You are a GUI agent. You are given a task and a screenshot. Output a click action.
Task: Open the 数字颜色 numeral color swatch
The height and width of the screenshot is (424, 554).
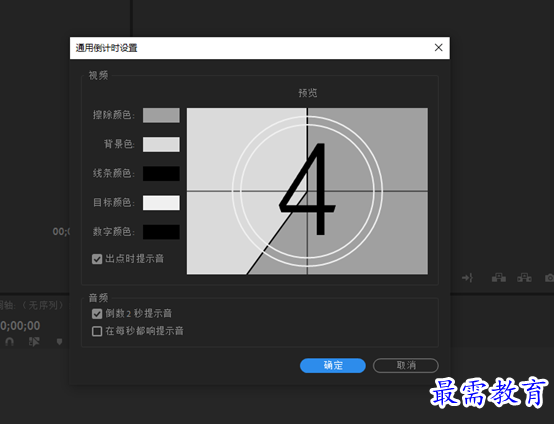161,232
